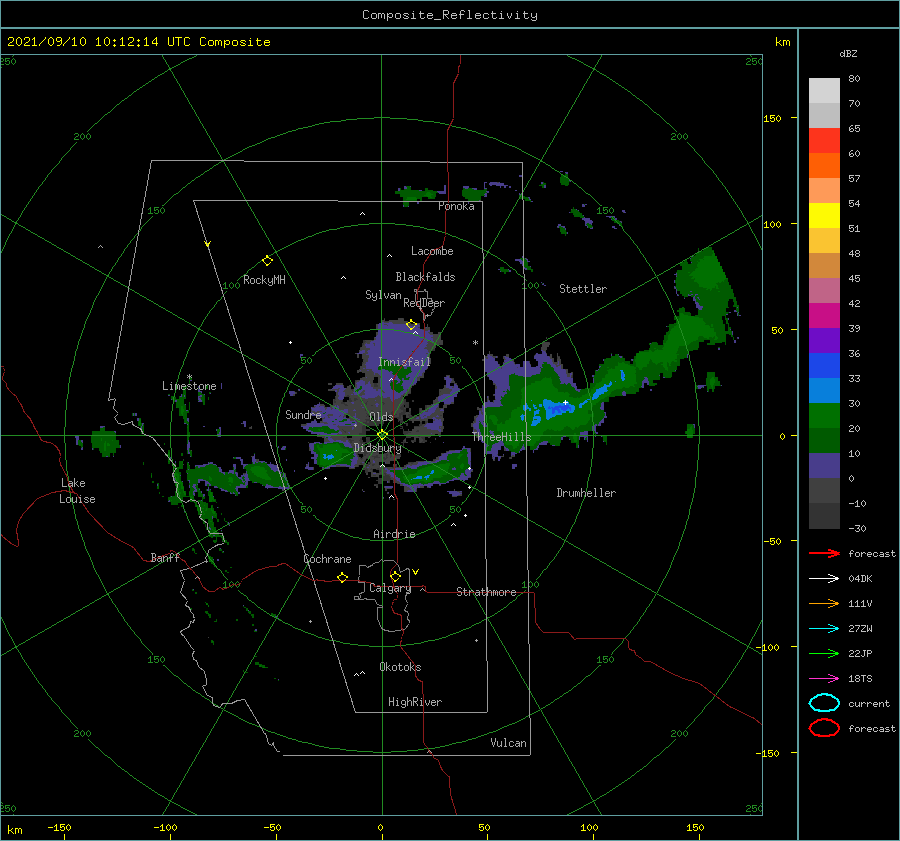Click the RedDeer city label
This screenshot has width=900, height=841.
click(x=424, y=303)
